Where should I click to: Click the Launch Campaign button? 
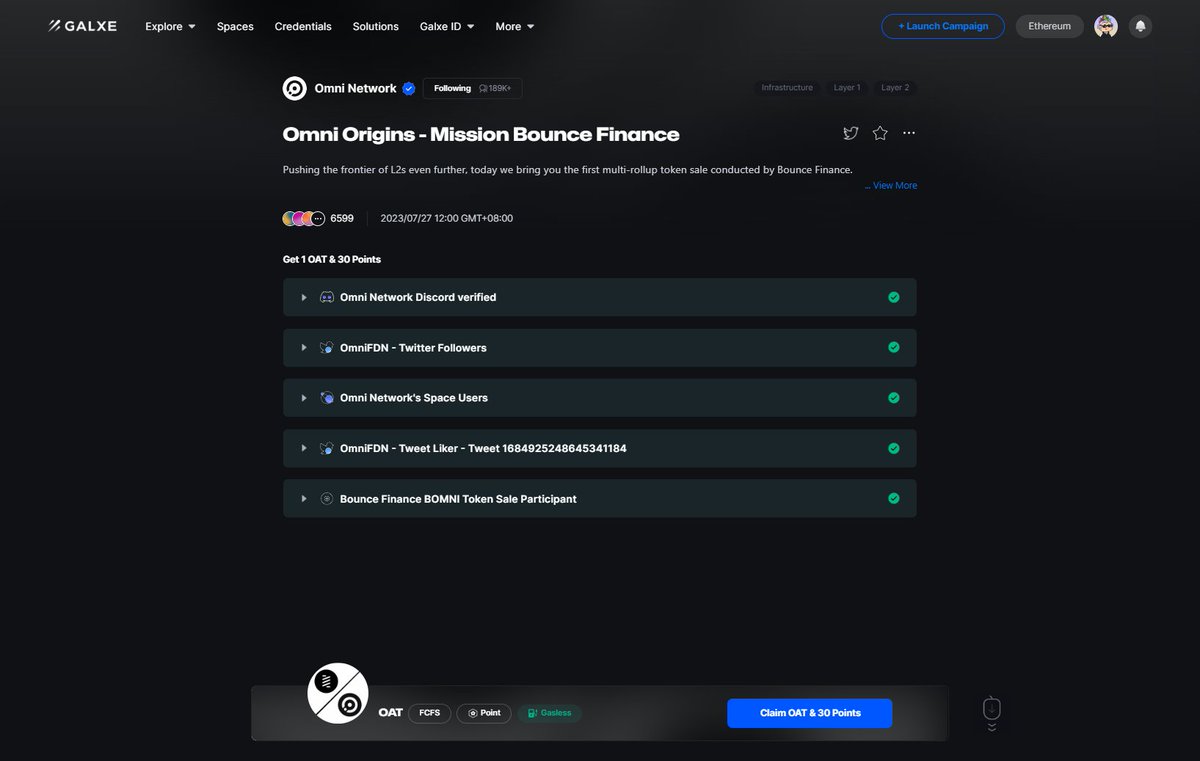tap(943, 26)
